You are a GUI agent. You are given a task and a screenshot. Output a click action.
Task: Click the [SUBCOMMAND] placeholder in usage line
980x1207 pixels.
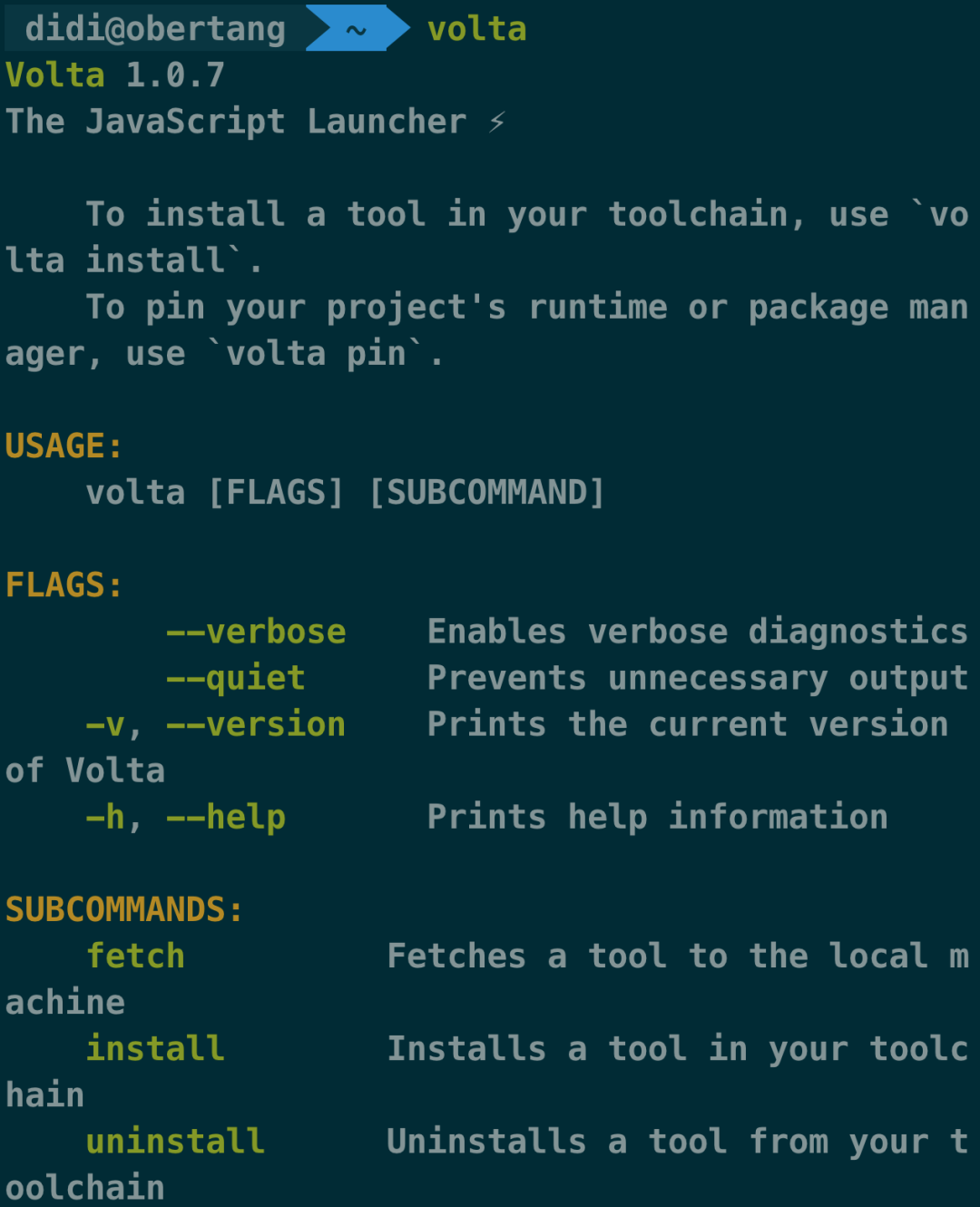click(486, 492)
